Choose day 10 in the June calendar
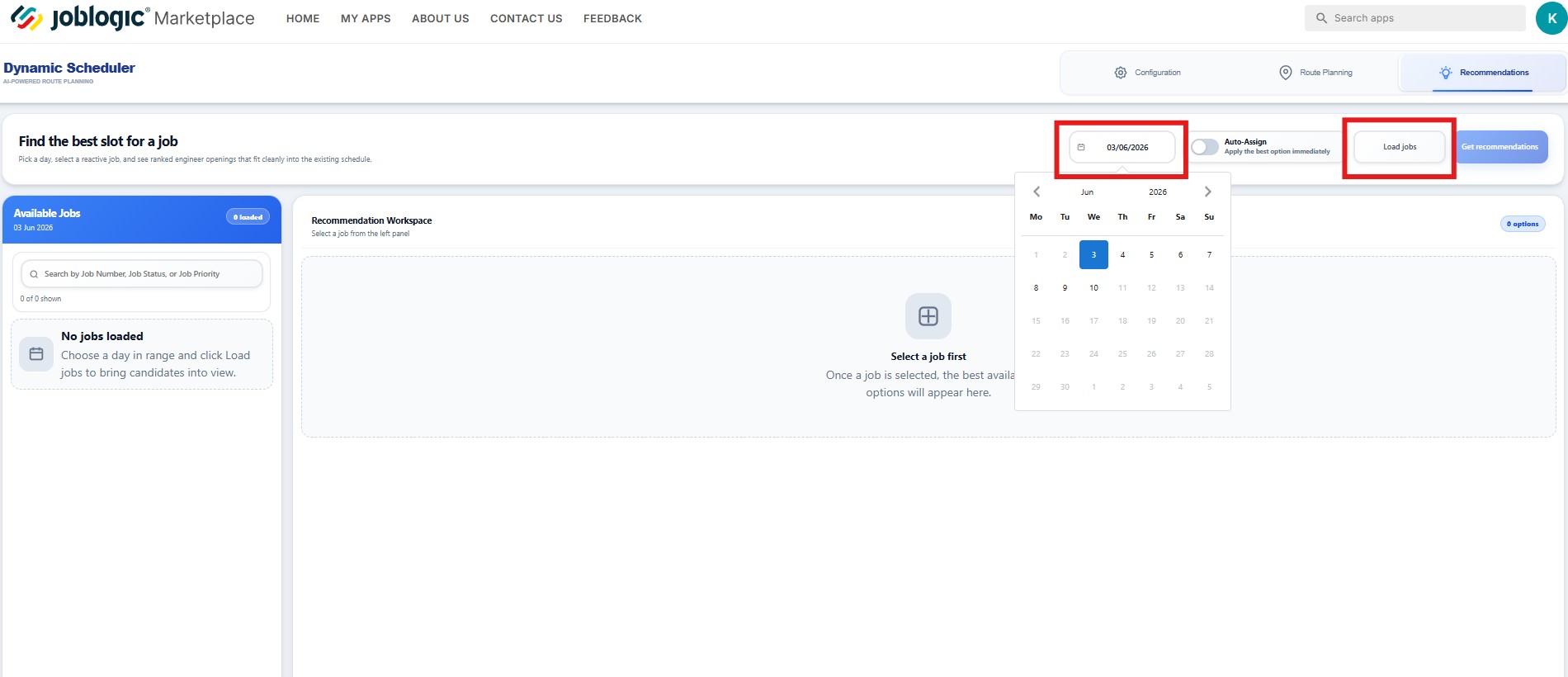Image resolution: width=1568 pixels, height=677 pixels. coord(1093,288)
